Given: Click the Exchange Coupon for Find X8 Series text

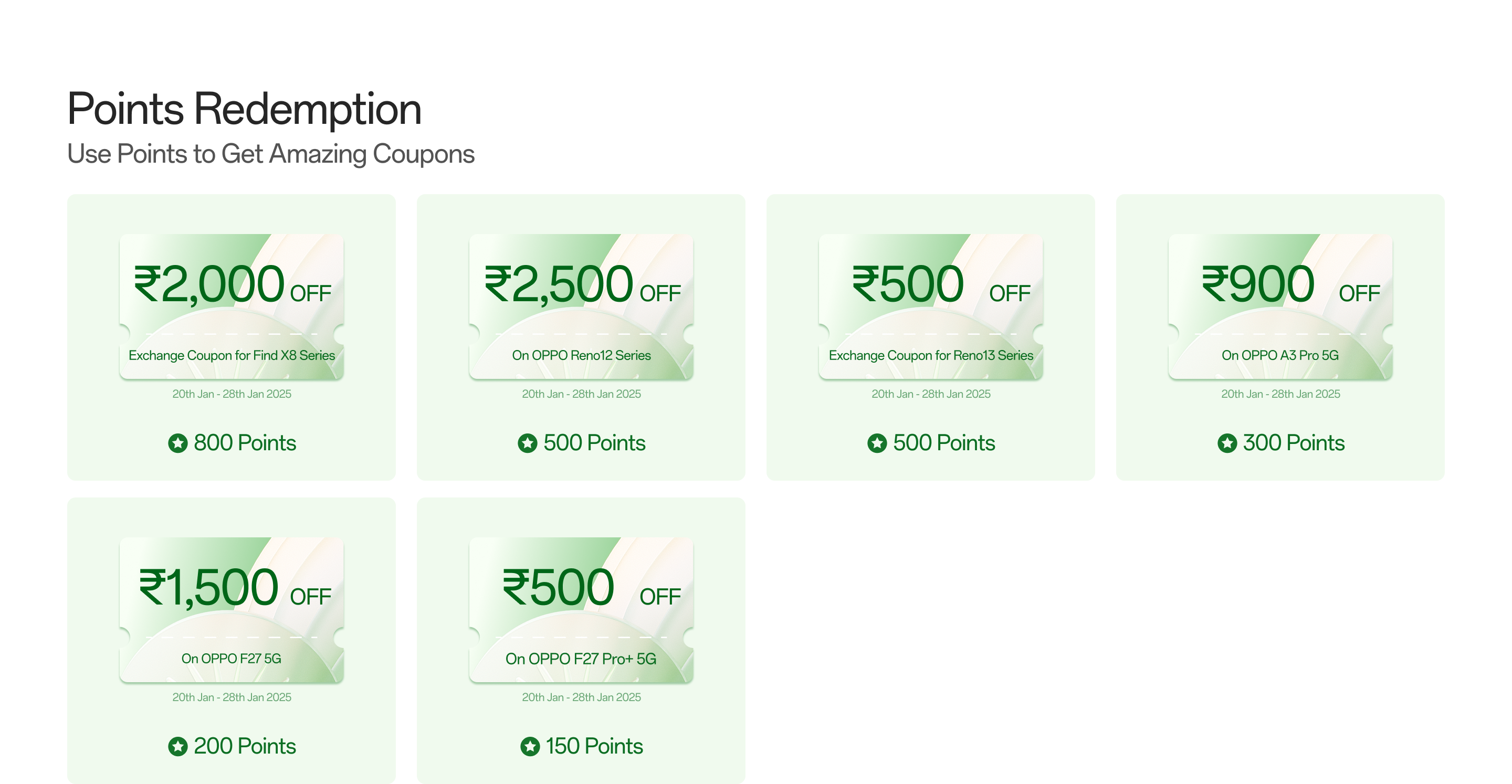Looking at the screenshot, I should (231, 356).
